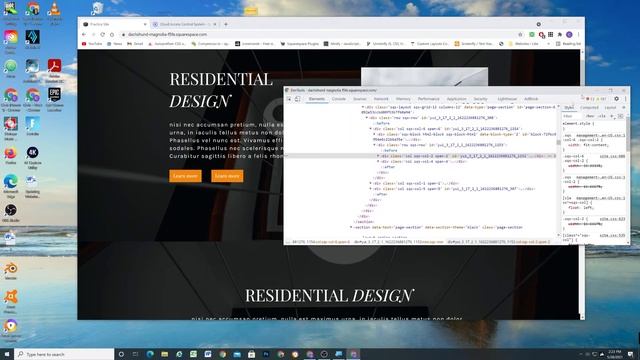This screenshot has width=640, height=360.
Task: Click the Styles filter input field
Action: click(x=572, y=116)
